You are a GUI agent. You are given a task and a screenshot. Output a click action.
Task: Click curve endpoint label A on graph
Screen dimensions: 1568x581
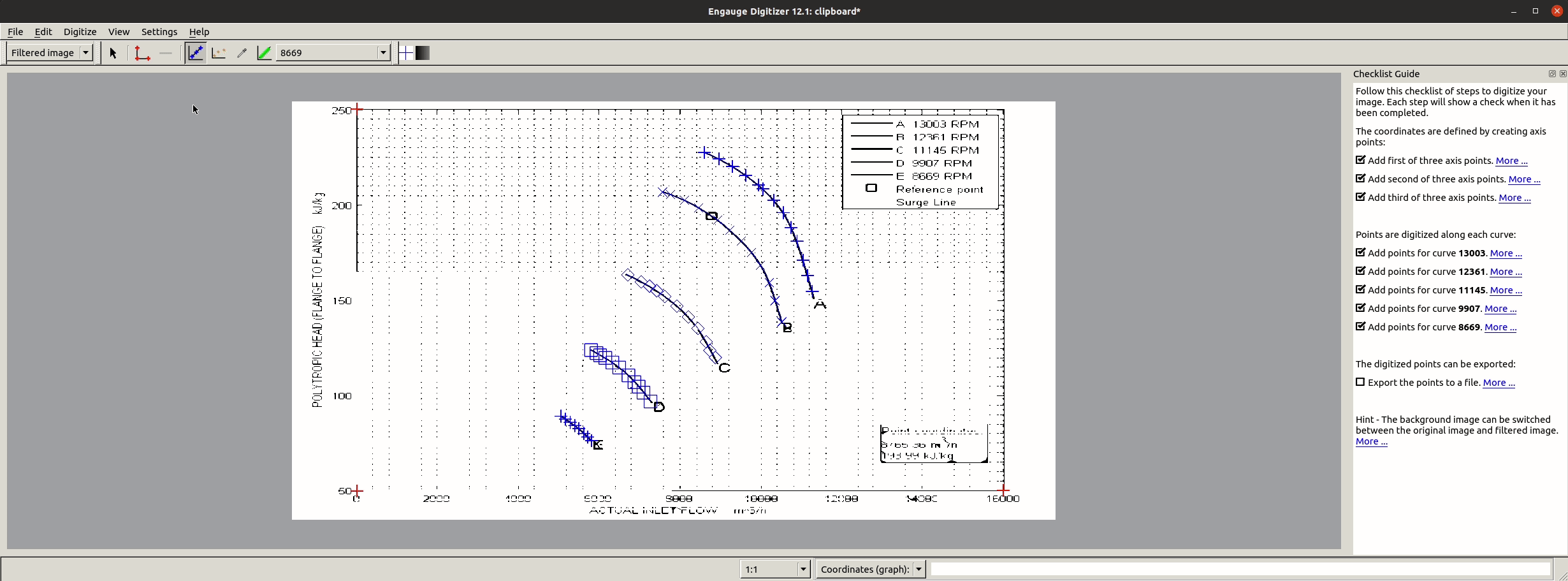click(820, 305)
